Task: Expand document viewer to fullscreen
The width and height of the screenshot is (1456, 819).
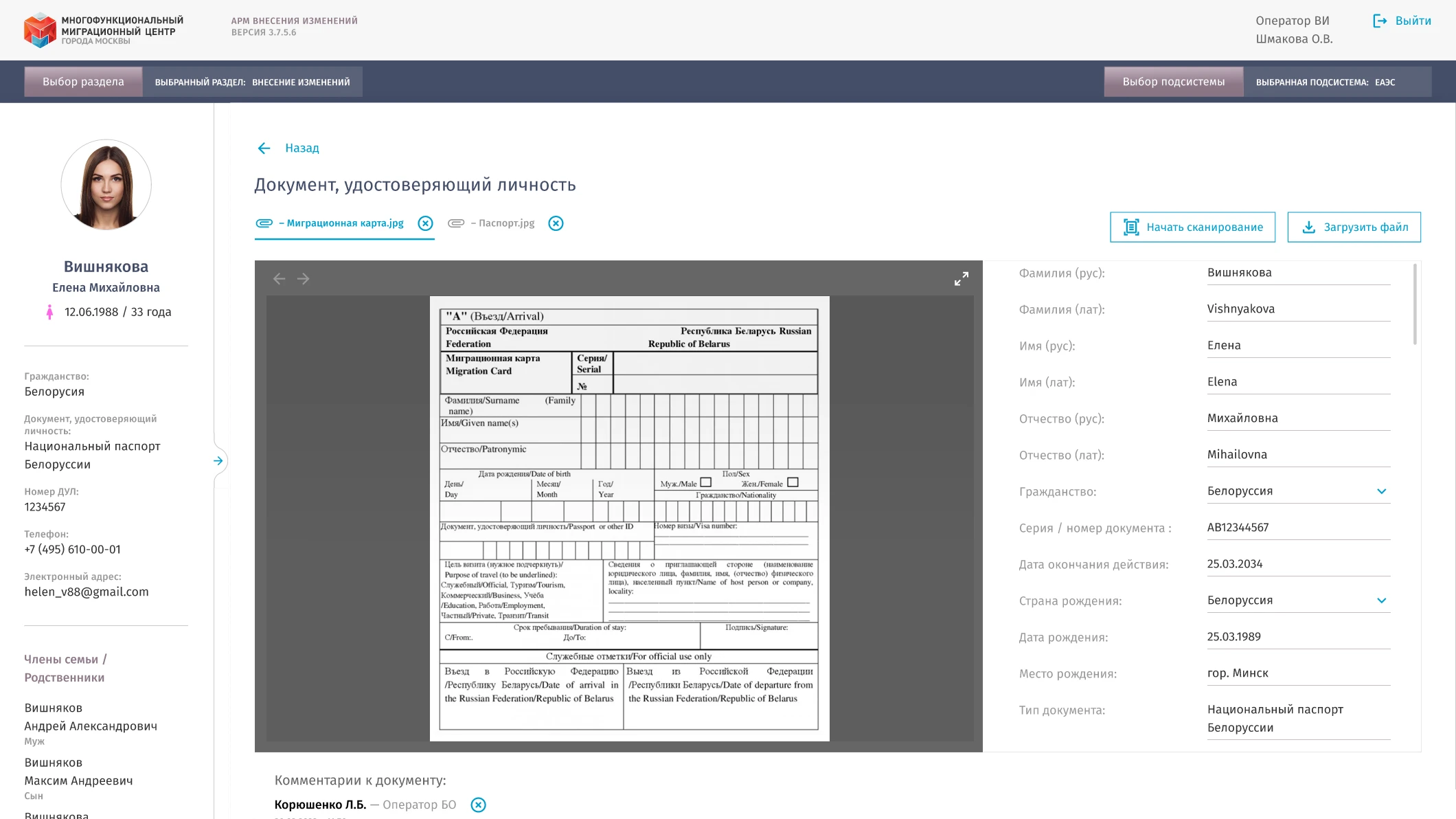Action: click(x=961, y=278)
